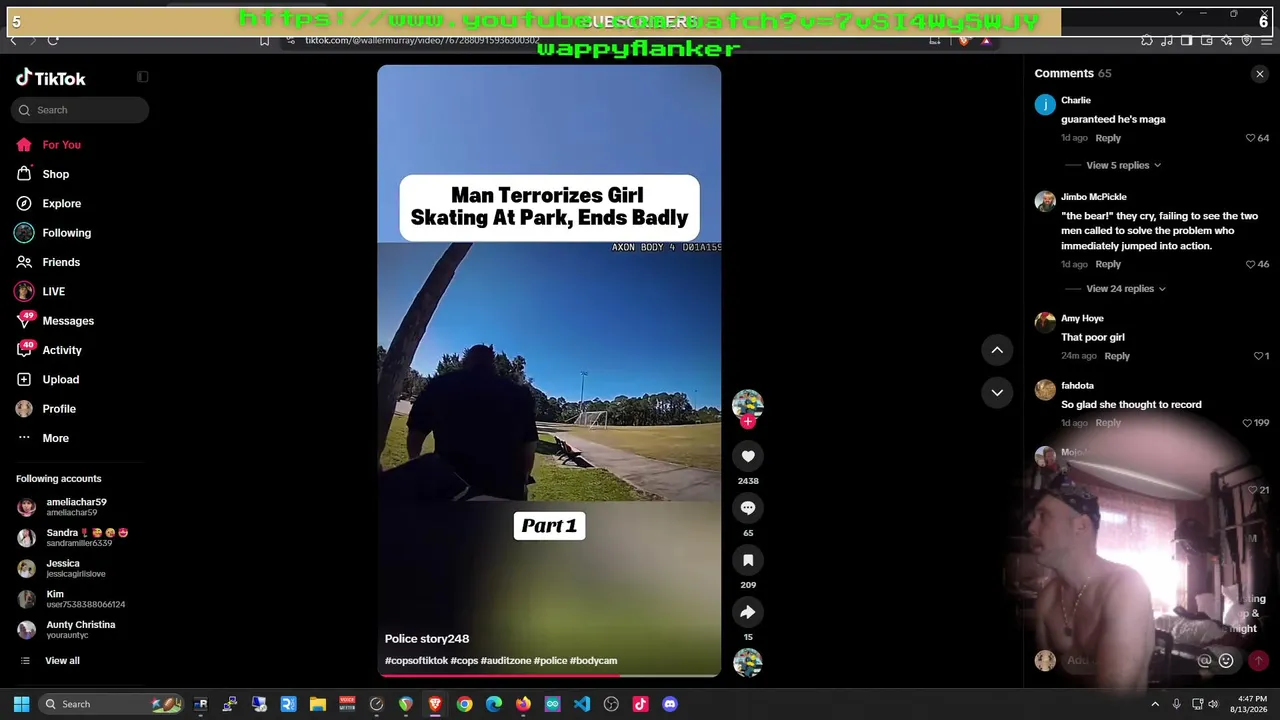
Task: Open Microsoft Edge from the taskbar
Action: pos(494,704)
